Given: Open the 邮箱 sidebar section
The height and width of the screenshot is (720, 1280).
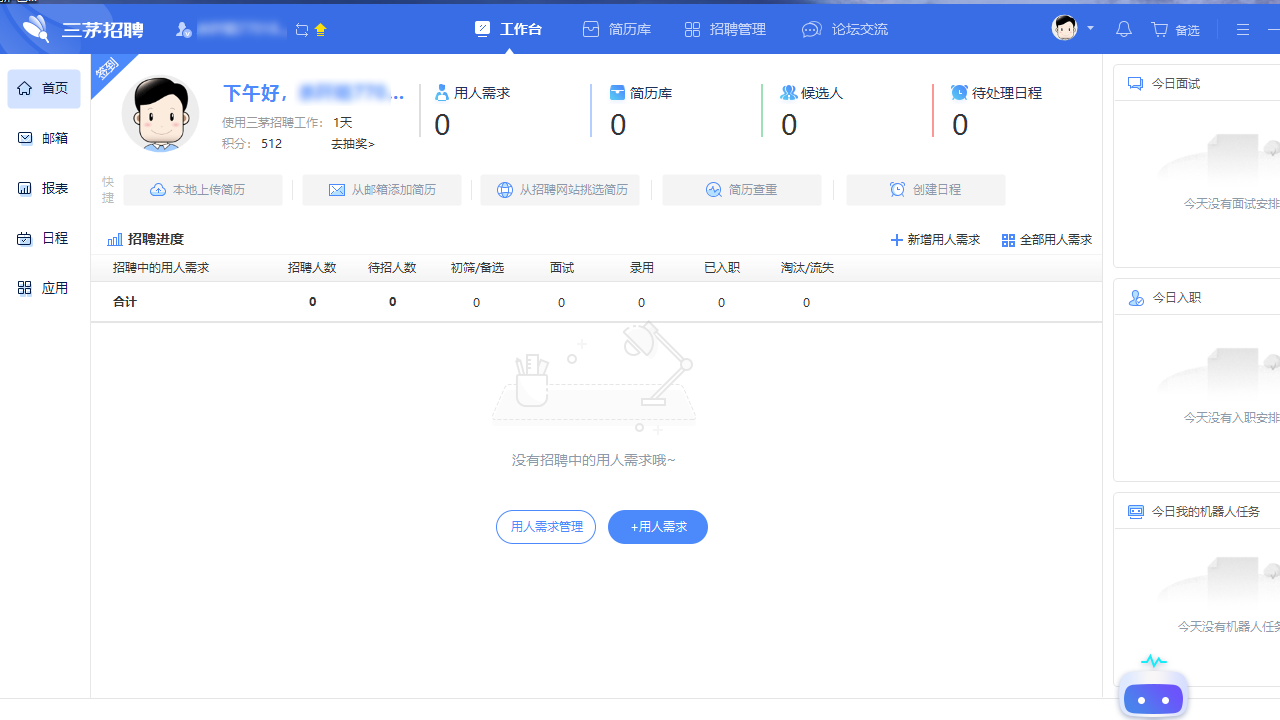Looking at the screenshot, I should point(44,138).
